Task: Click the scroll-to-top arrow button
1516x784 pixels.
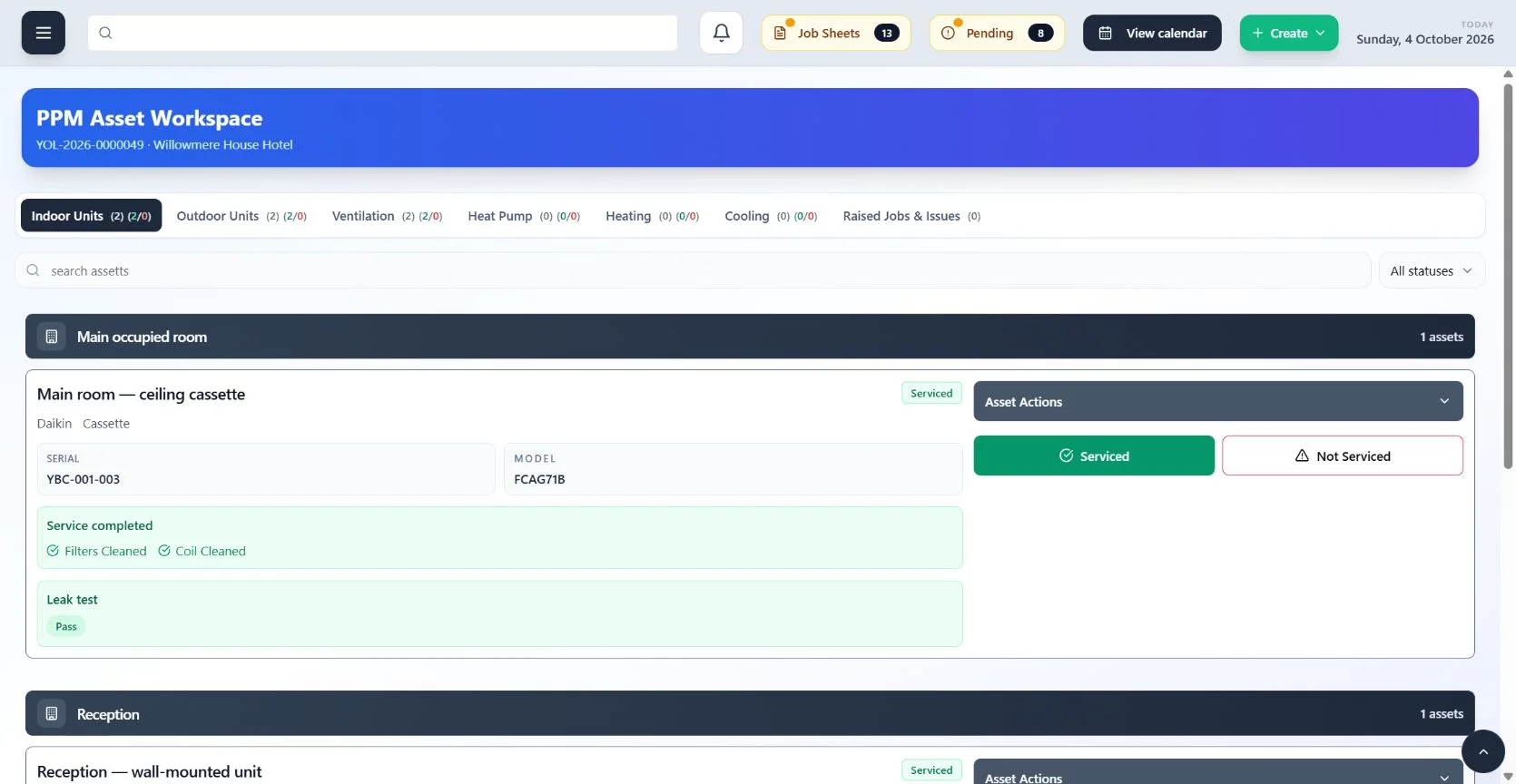Action: pos(1483,751)
